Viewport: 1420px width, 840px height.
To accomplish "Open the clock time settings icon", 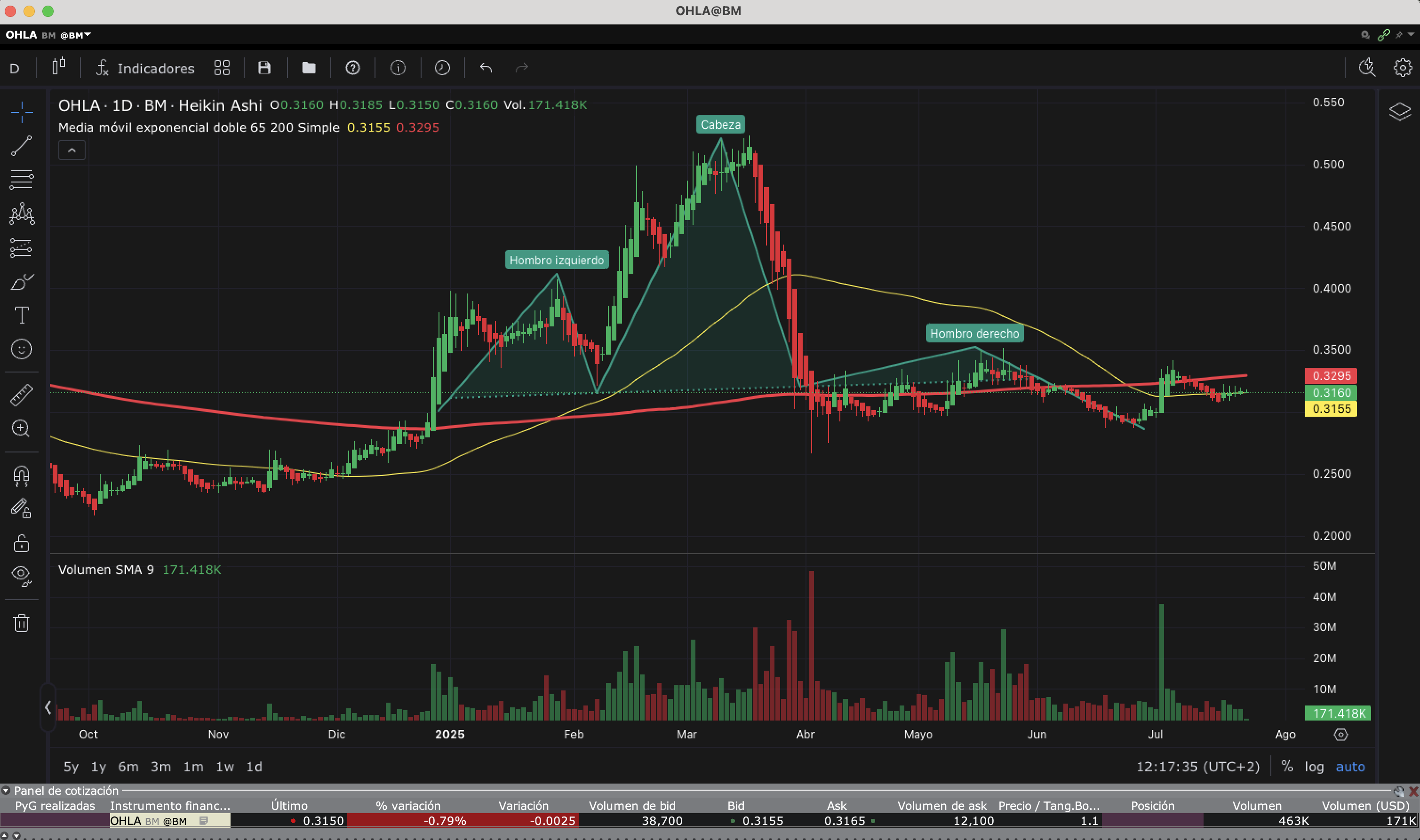I will click(x=442, y=68).
